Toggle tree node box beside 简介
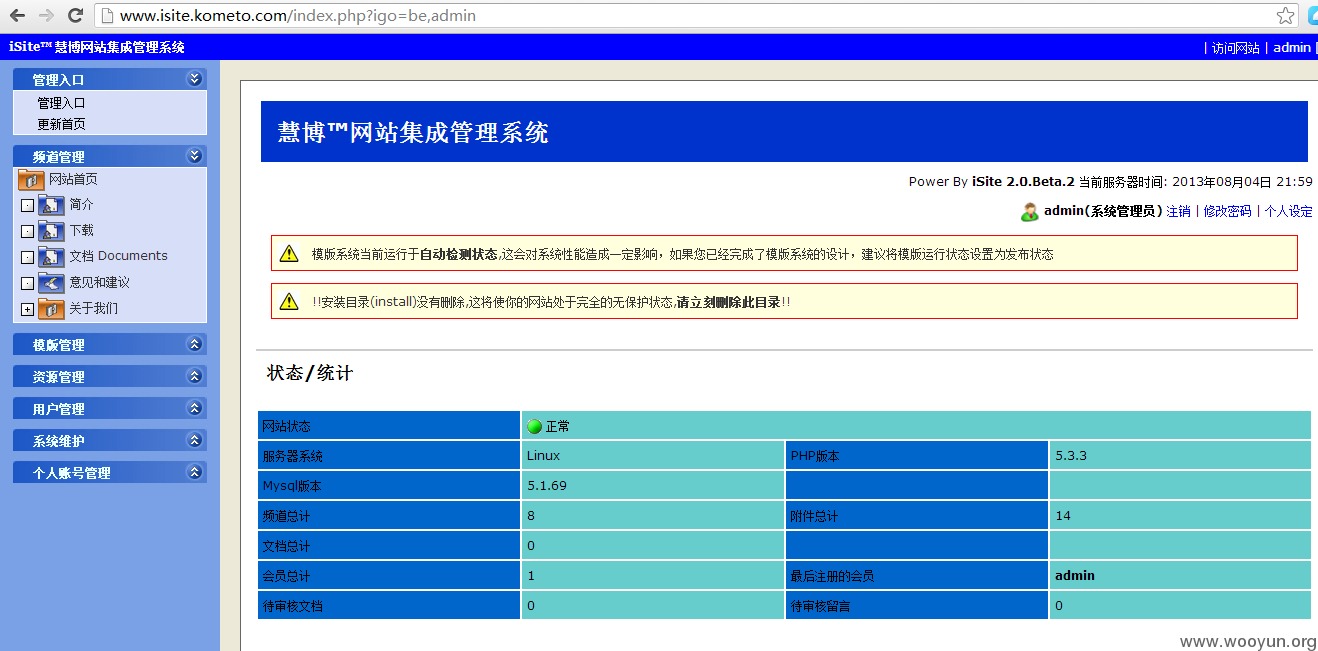 (x=27, y=206)
